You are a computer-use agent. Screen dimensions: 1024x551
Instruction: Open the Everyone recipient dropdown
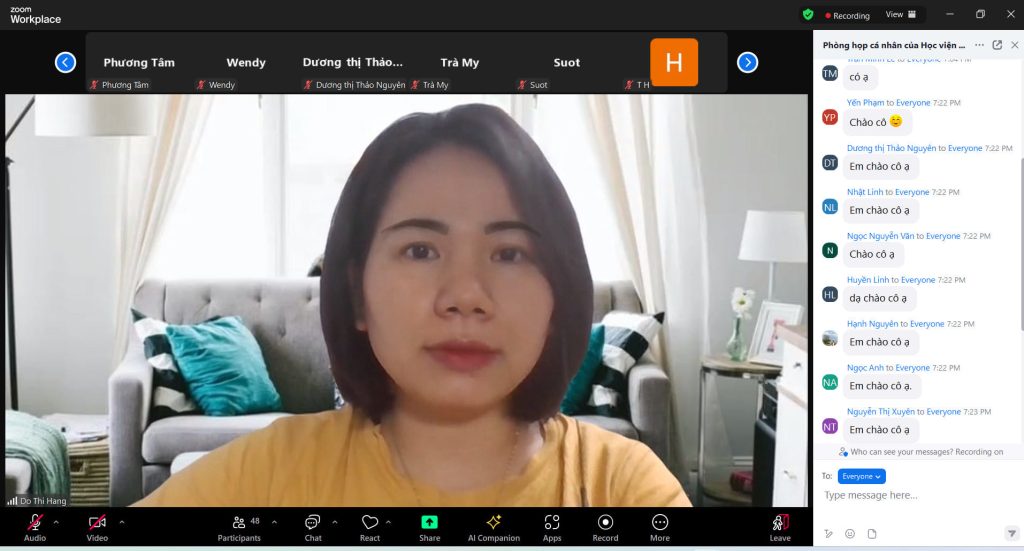point(861,476)
